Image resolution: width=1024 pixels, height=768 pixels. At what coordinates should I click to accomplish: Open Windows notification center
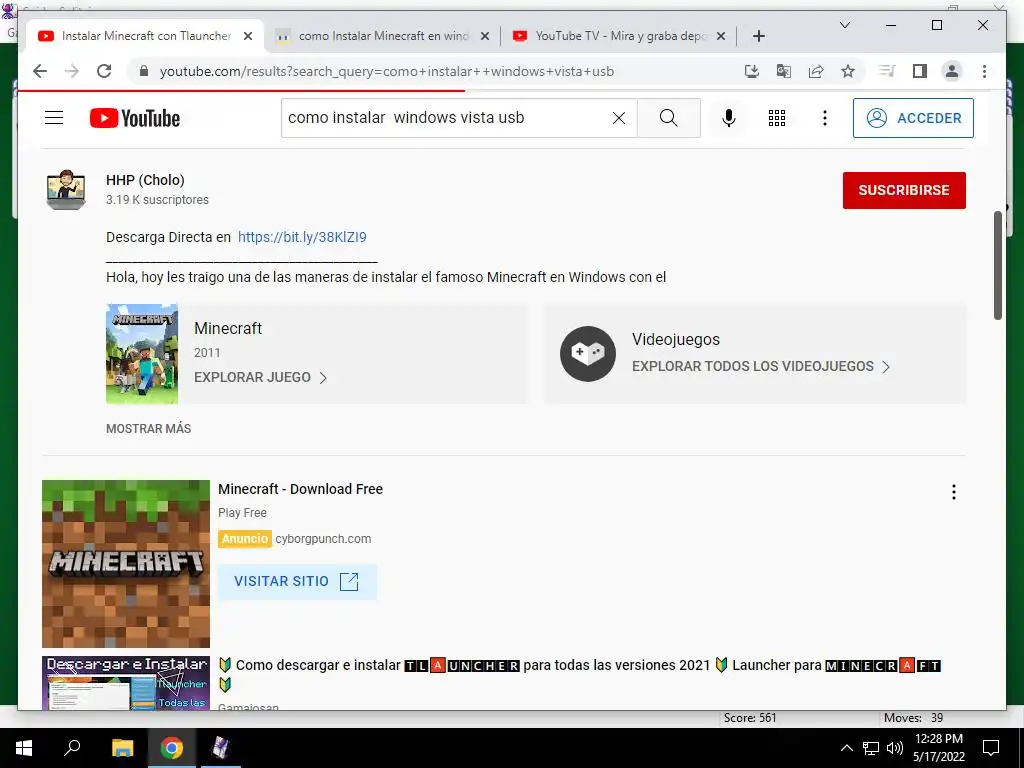click(991, 748)
